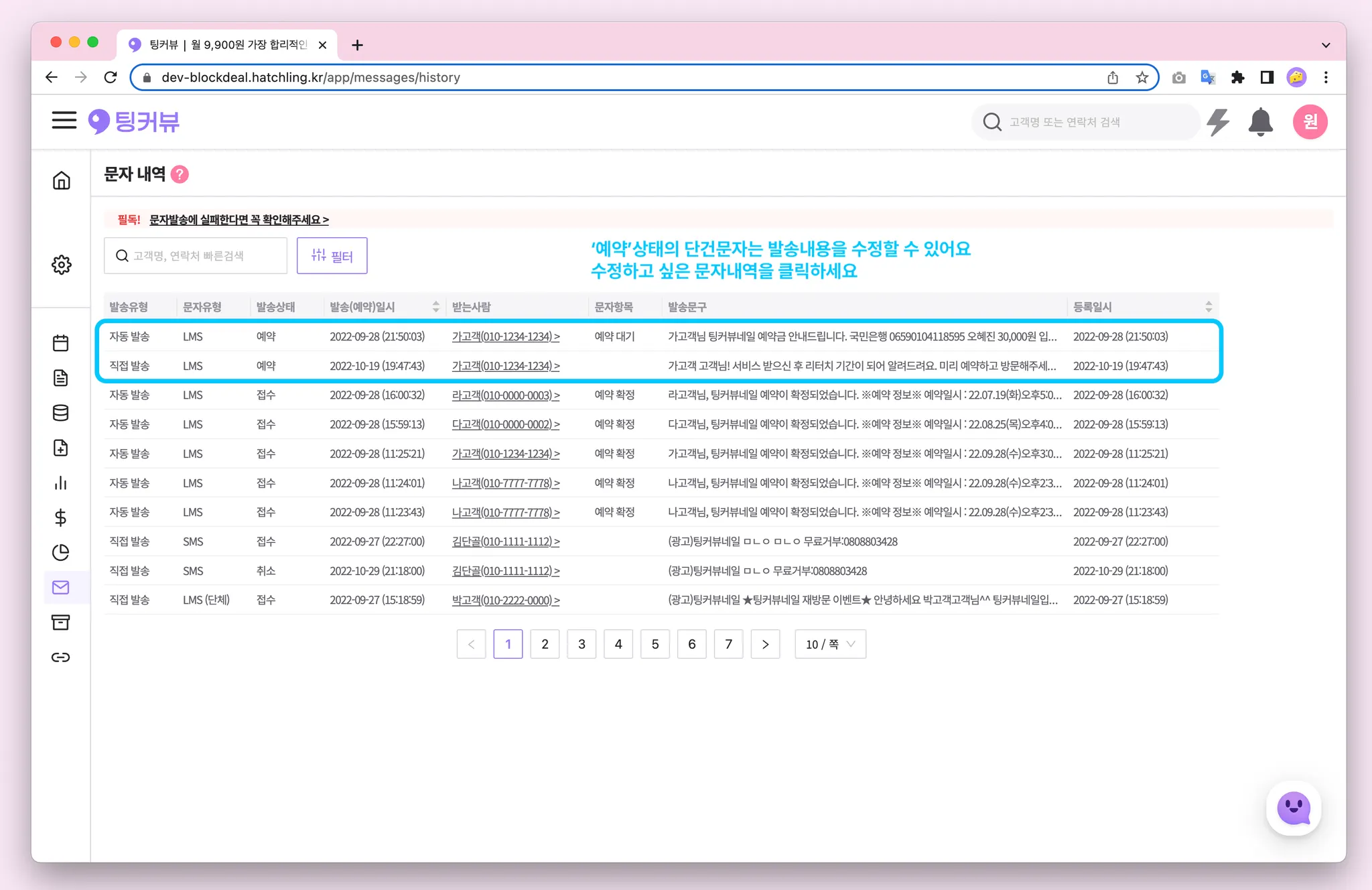
Task: Open the hamburger menu beside the logo
Action: 64,121
